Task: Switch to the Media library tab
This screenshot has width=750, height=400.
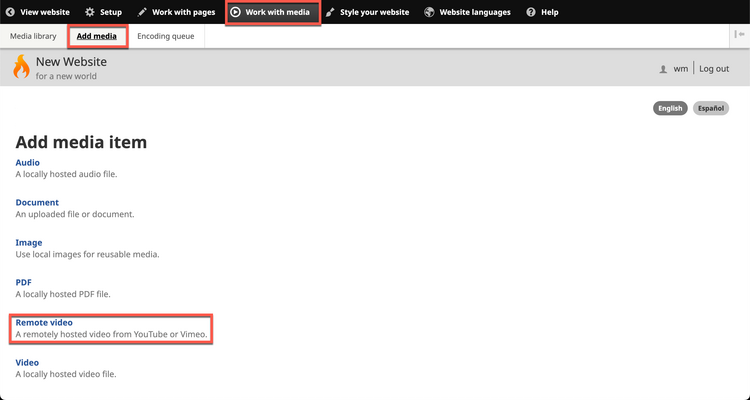Action: [33, 36]
